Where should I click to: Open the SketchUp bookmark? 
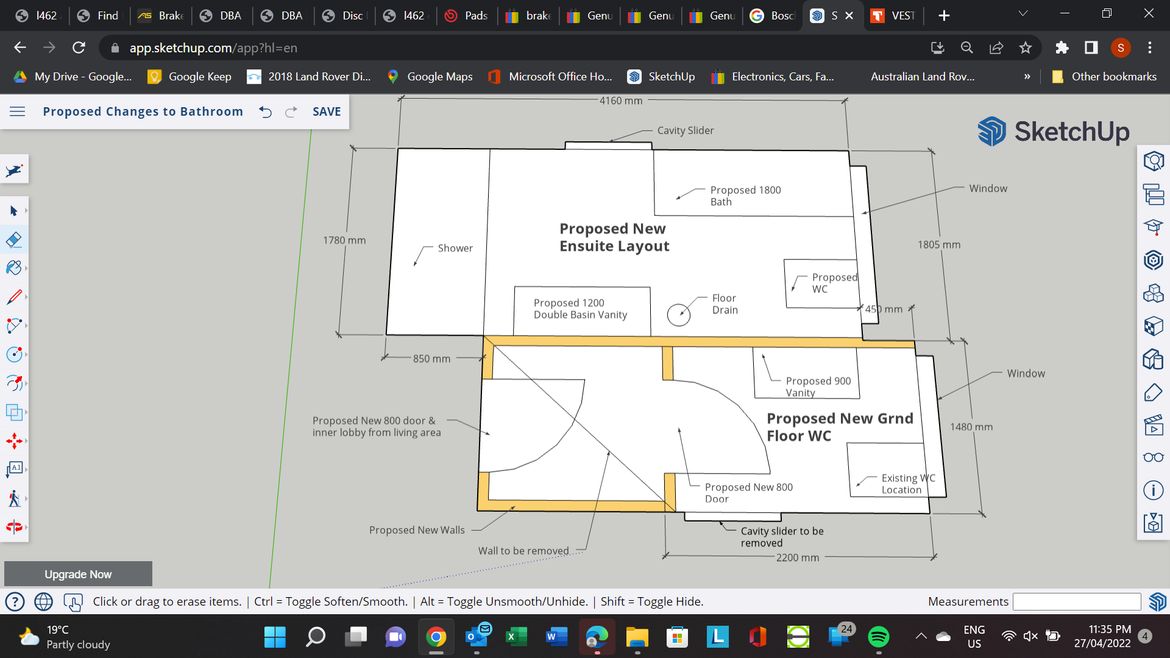click(x=661, y=76)
